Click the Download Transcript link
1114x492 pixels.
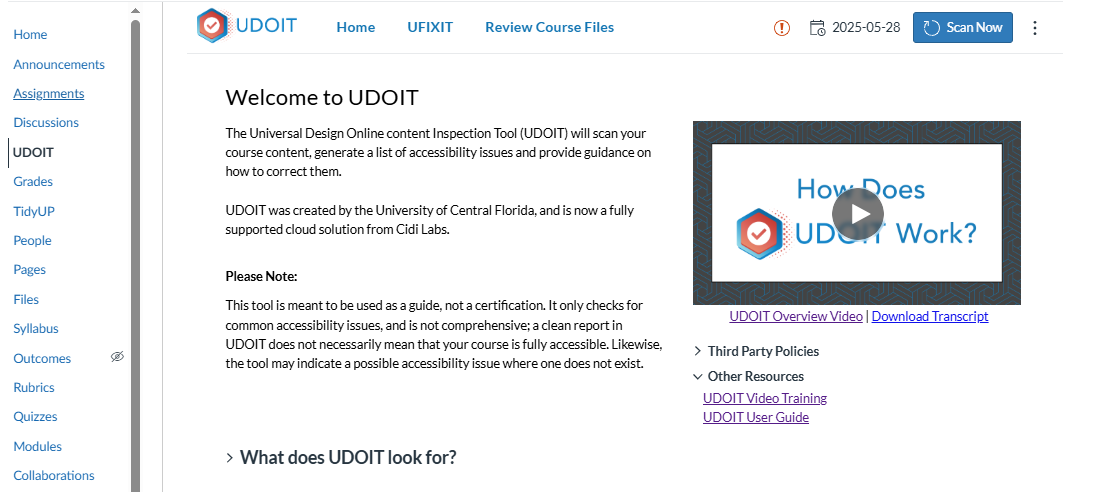930,317
